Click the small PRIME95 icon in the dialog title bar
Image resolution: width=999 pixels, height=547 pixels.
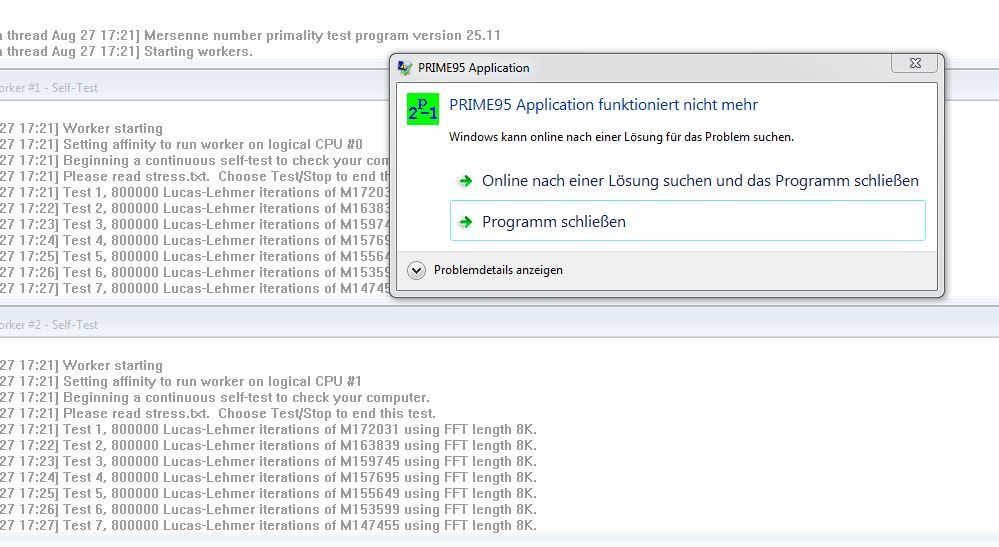pos(405,67)
